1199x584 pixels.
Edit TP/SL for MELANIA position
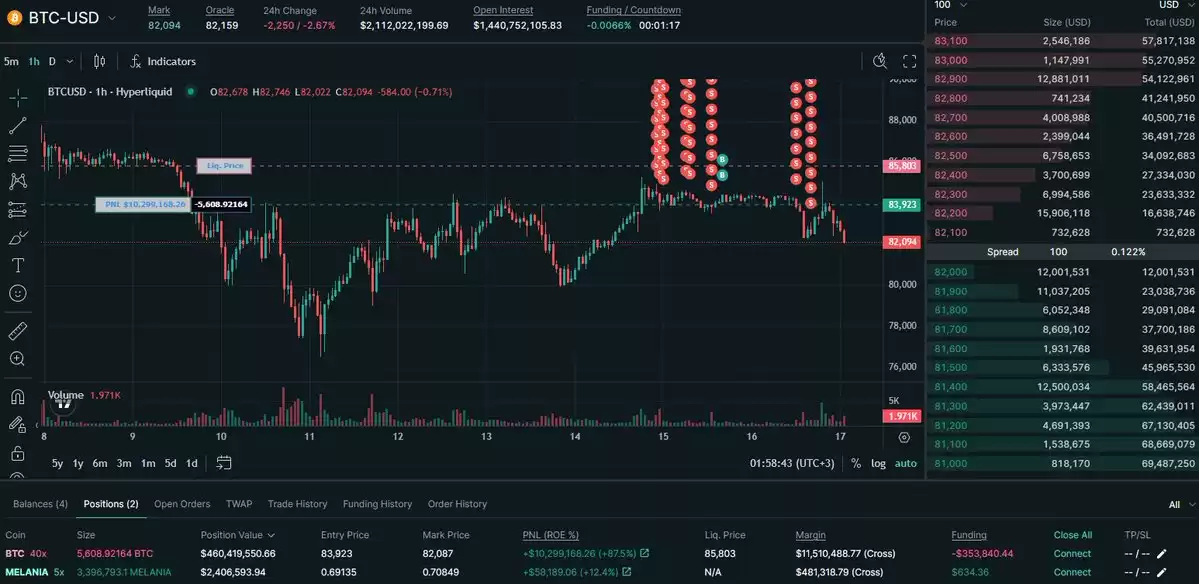(1162, 572)
